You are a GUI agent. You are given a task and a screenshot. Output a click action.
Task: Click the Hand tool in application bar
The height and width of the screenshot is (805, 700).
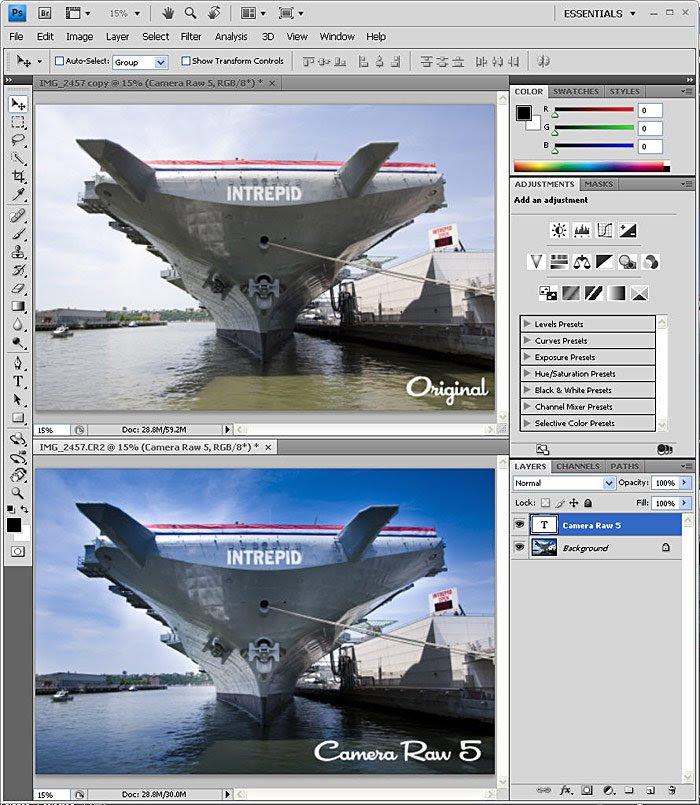tap(168, 13)
